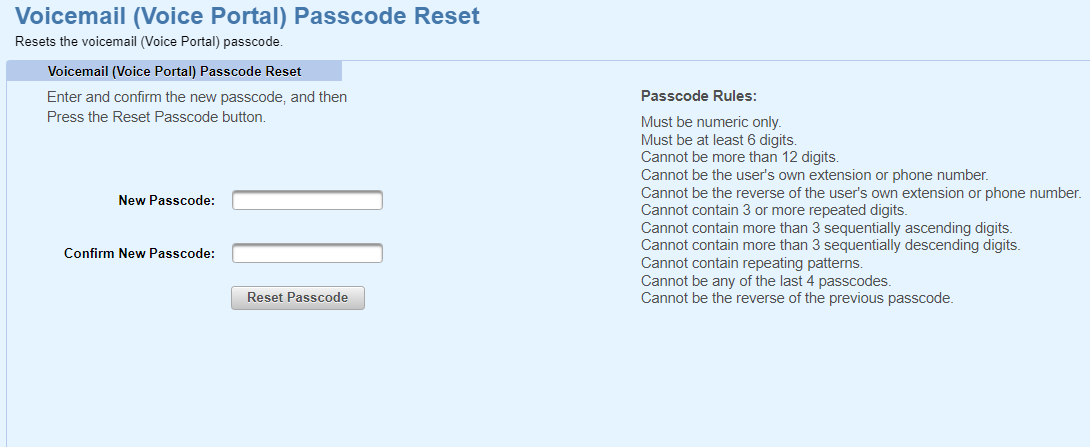
Task: Click the "Cannot be more than 12 digits" rule
Action: click(x=739, y=157)
